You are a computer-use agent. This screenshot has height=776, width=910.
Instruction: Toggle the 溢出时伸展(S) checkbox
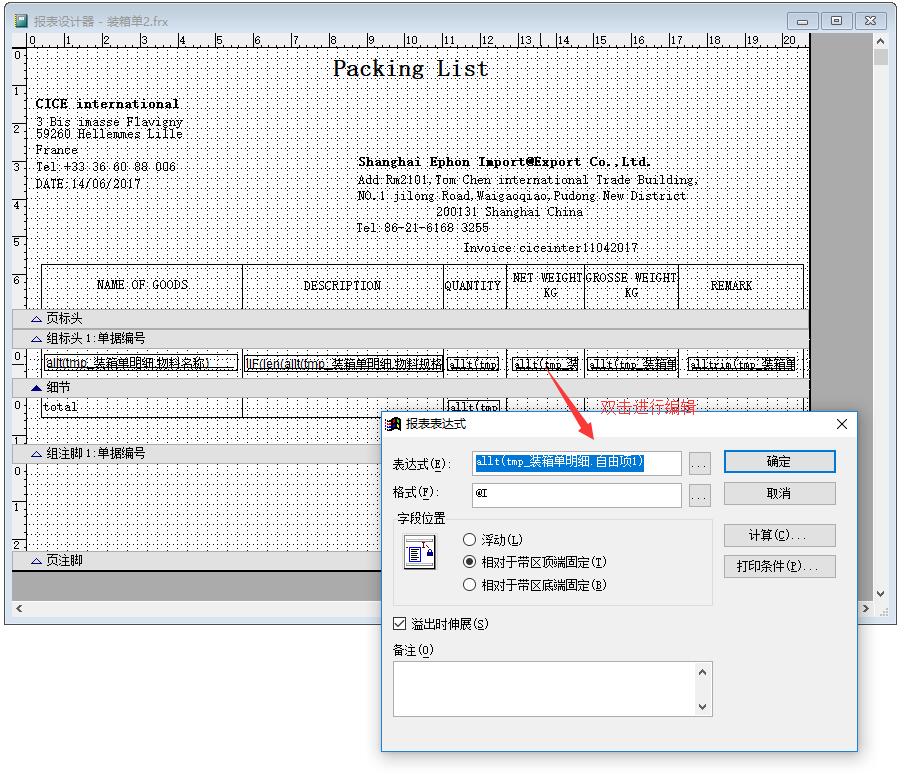[x=400, y=624]
